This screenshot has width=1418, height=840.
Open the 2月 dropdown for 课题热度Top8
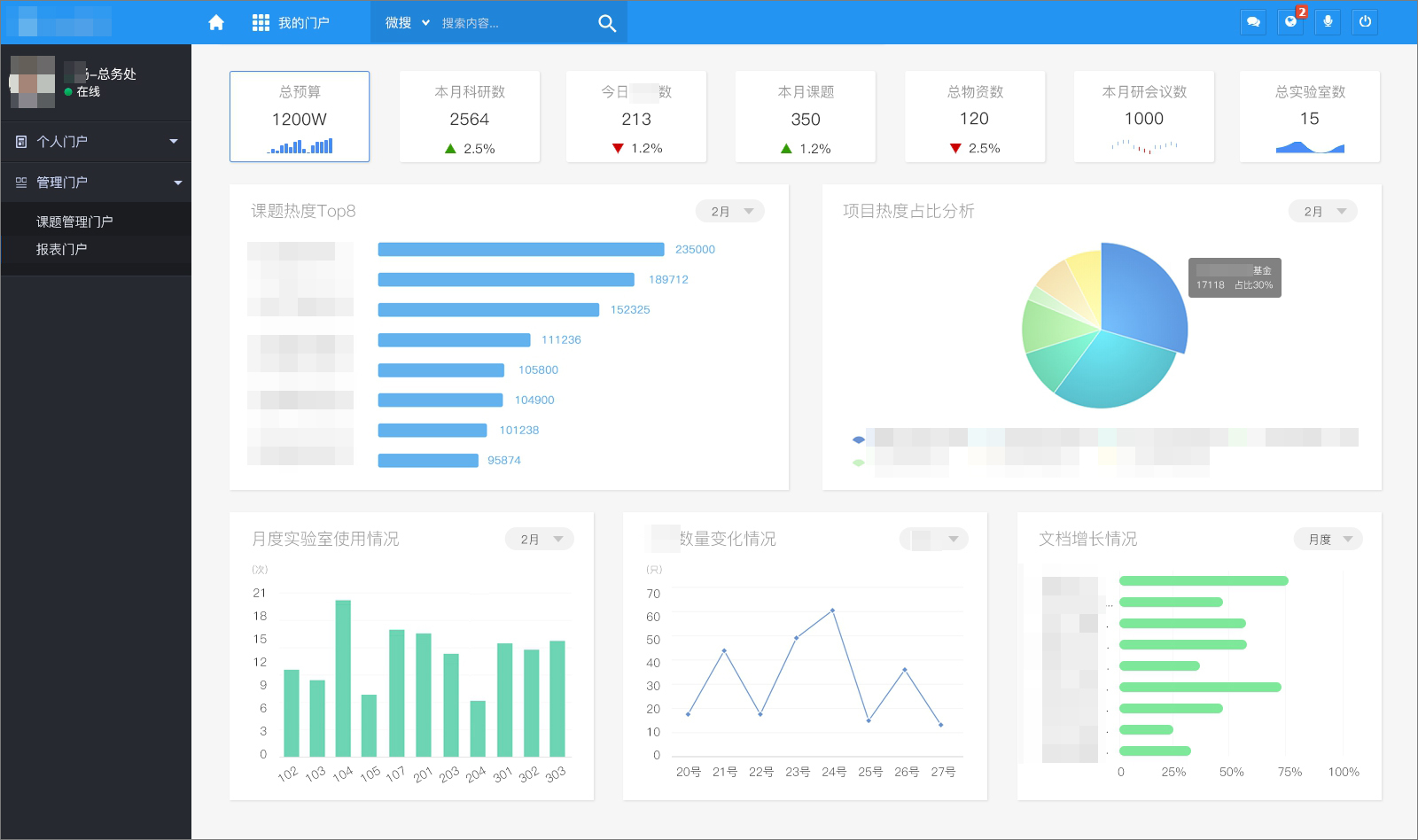730,211
